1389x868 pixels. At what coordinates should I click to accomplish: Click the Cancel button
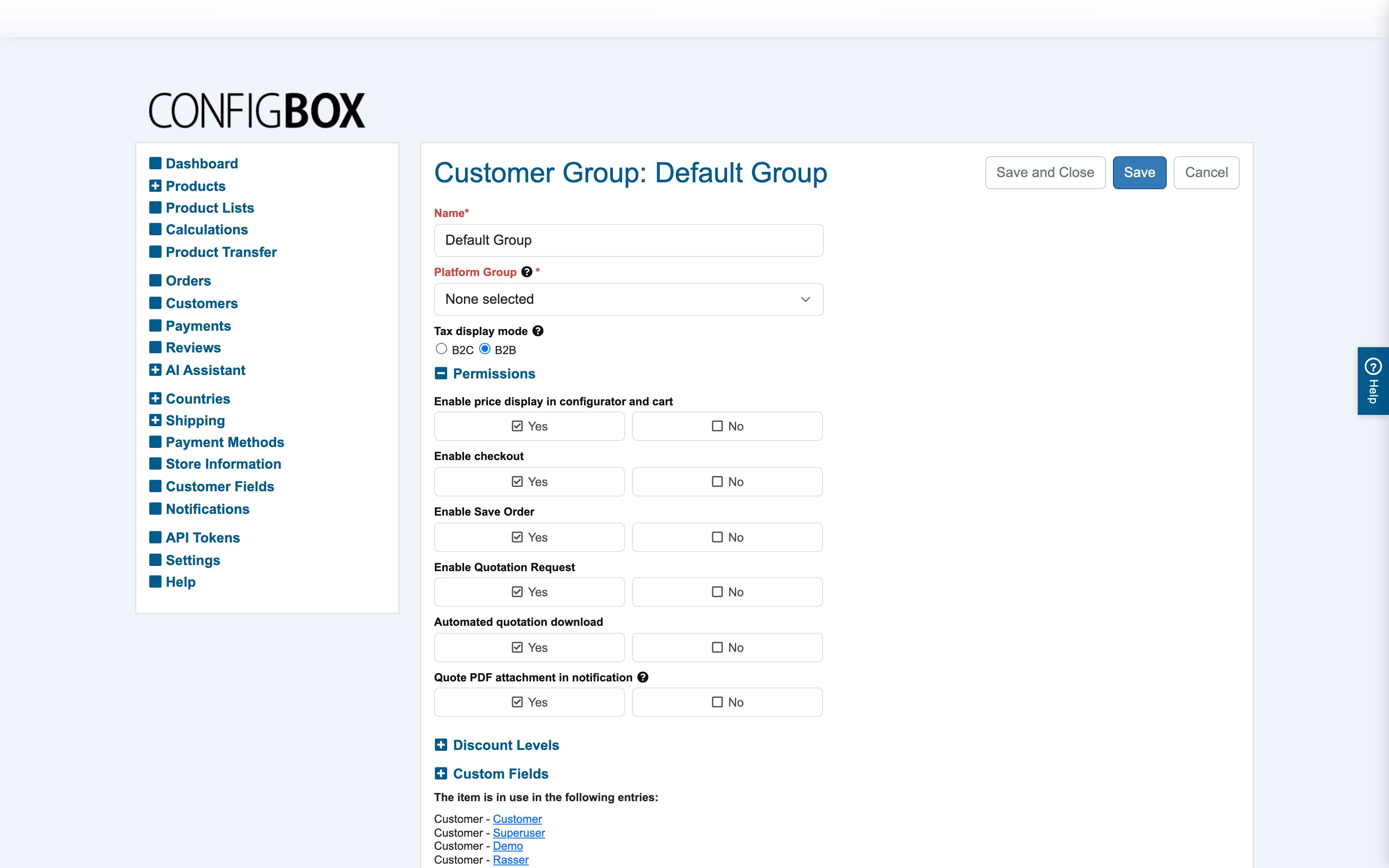pyautogui.click(x=1207, y=172)
